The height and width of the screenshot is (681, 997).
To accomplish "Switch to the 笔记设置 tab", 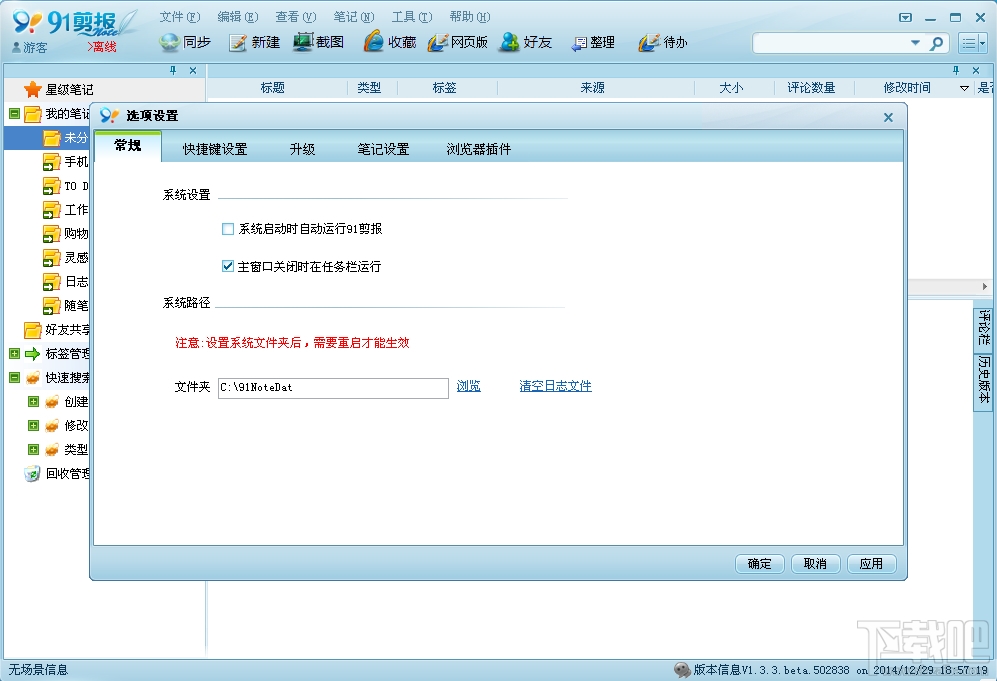I will pos(383,149).
